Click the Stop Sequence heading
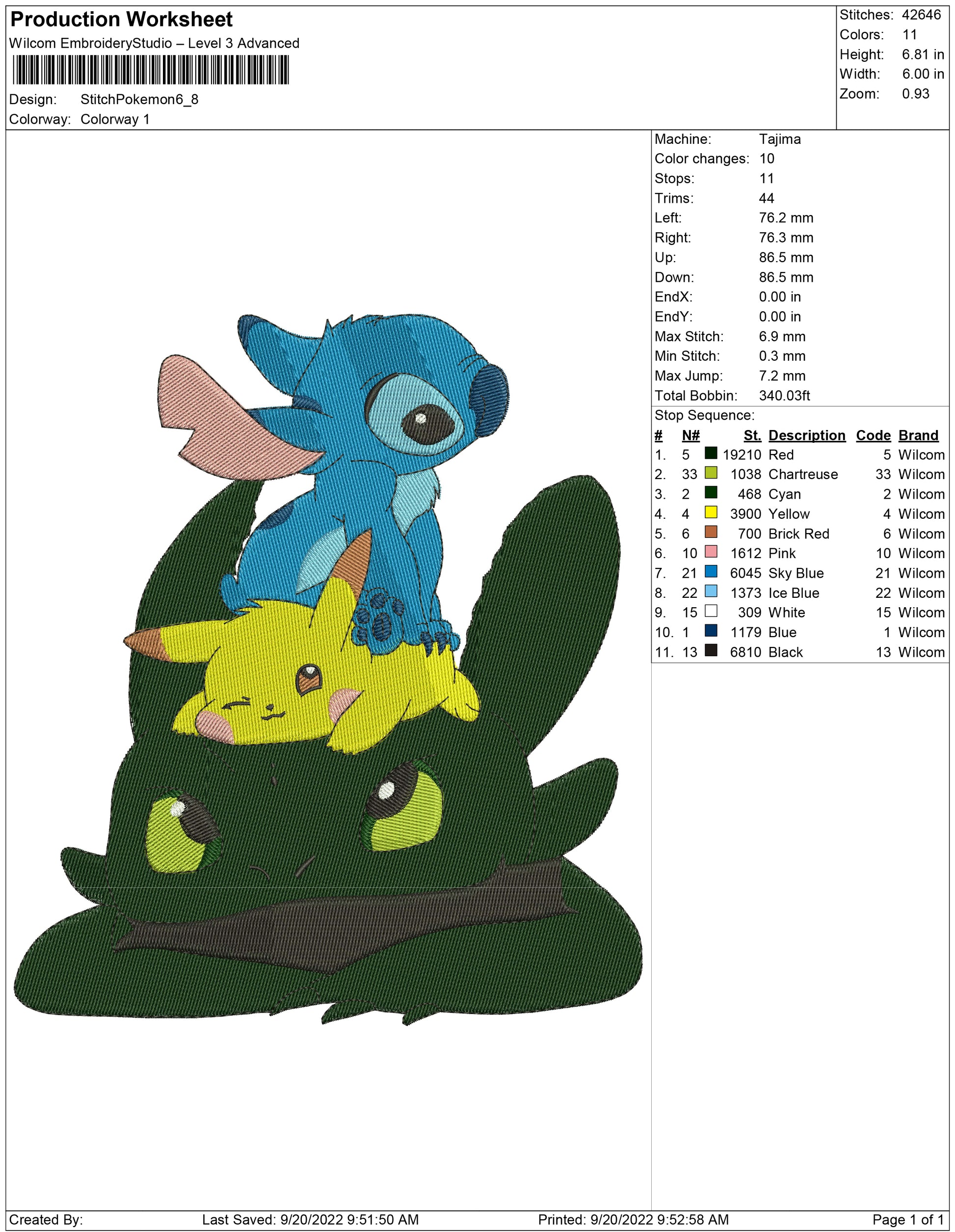 [x=704, y=415]
